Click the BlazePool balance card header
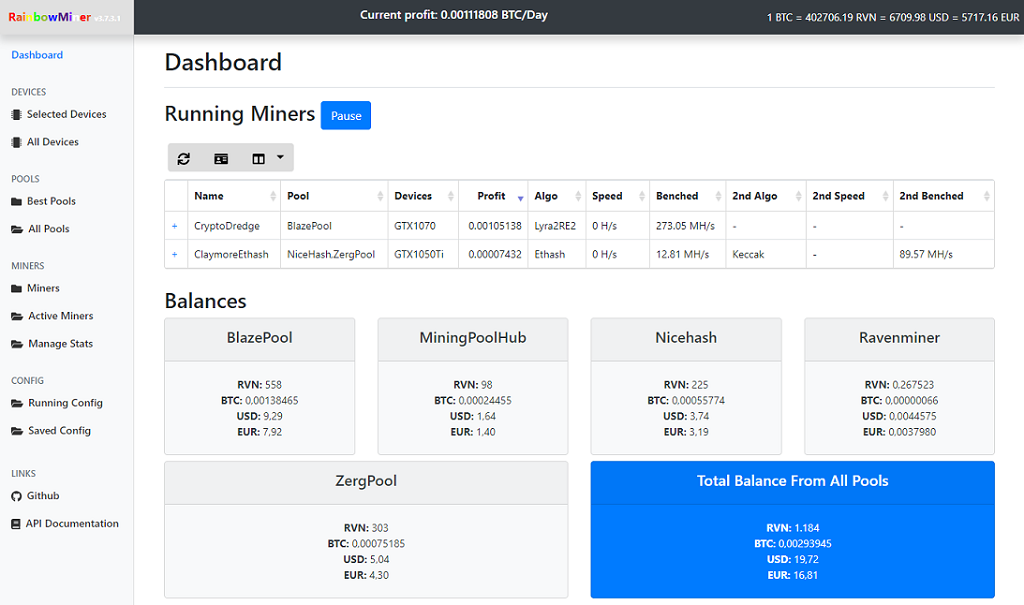1024x605 pixels. click(x=259, y=338)
